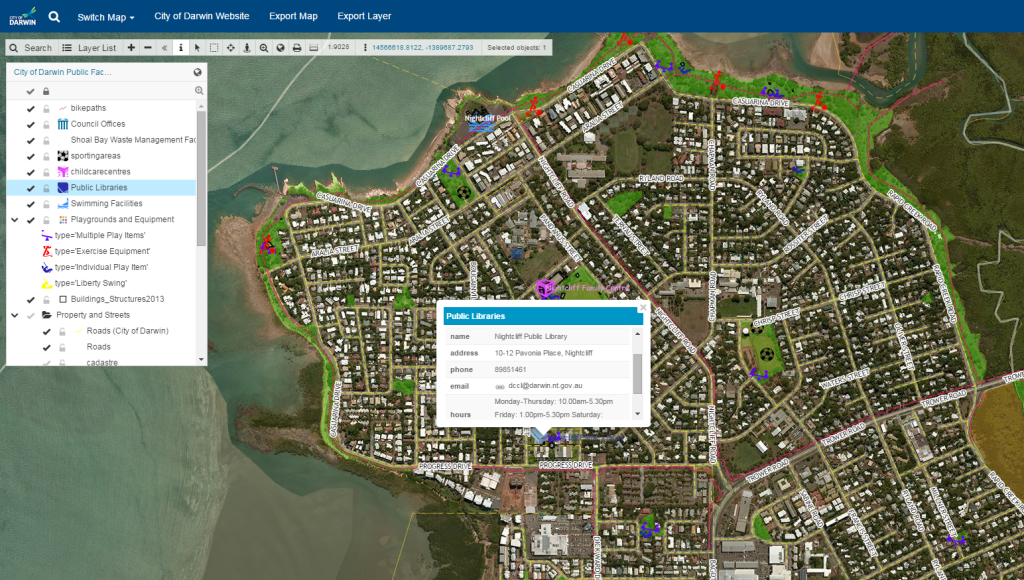Toggle Buildings_Structures2013 layer visibility
Viewport: 1024px width, 580px height.
click(30, 300)
